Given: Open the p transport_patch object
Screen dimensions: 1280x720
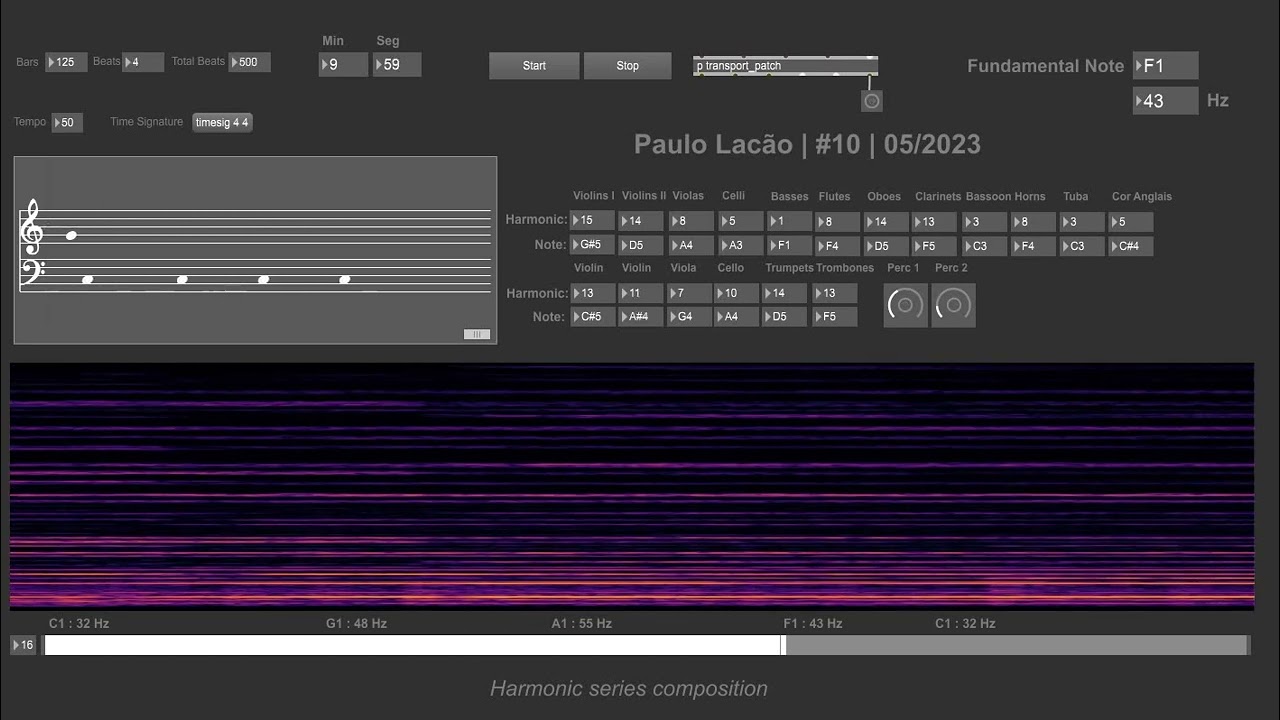Looking at the screenshot, I should [785, 66].
